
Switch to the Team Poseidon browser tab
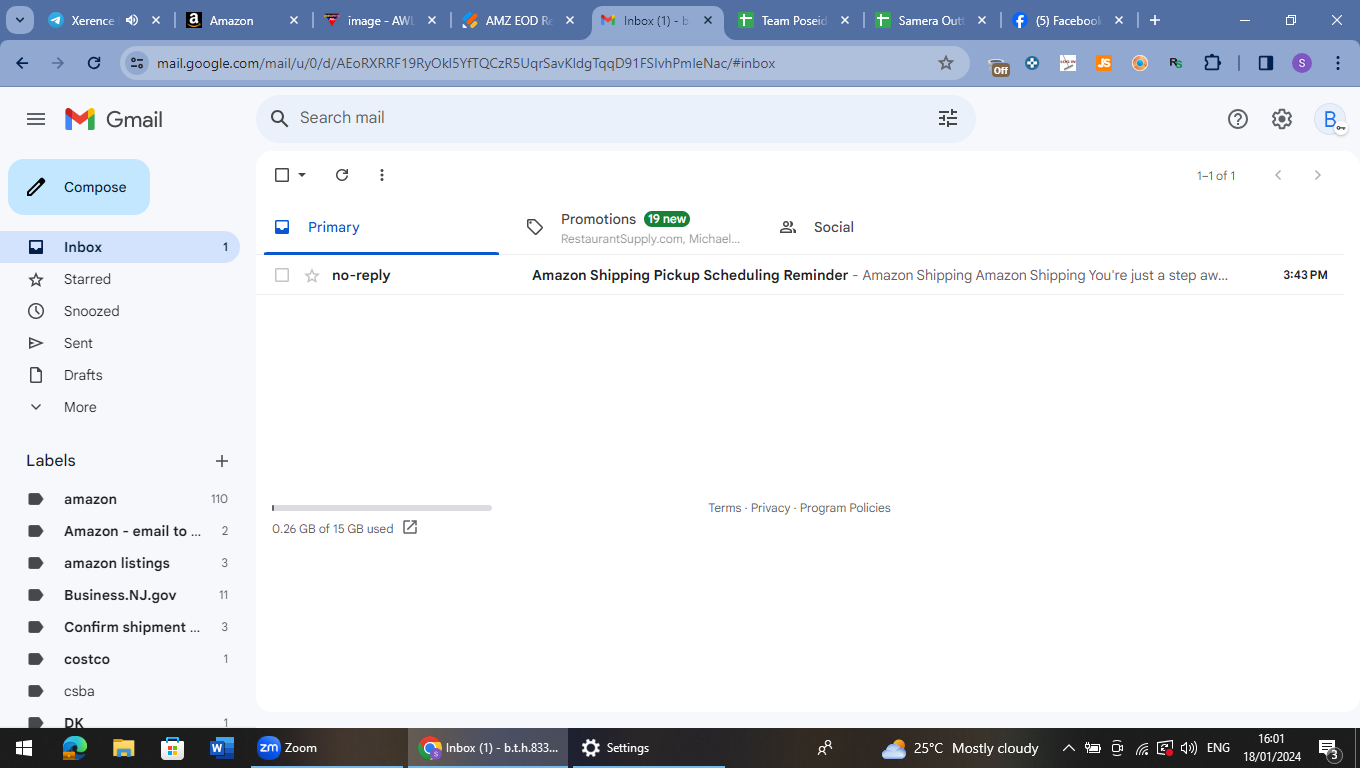click(794, 20)
